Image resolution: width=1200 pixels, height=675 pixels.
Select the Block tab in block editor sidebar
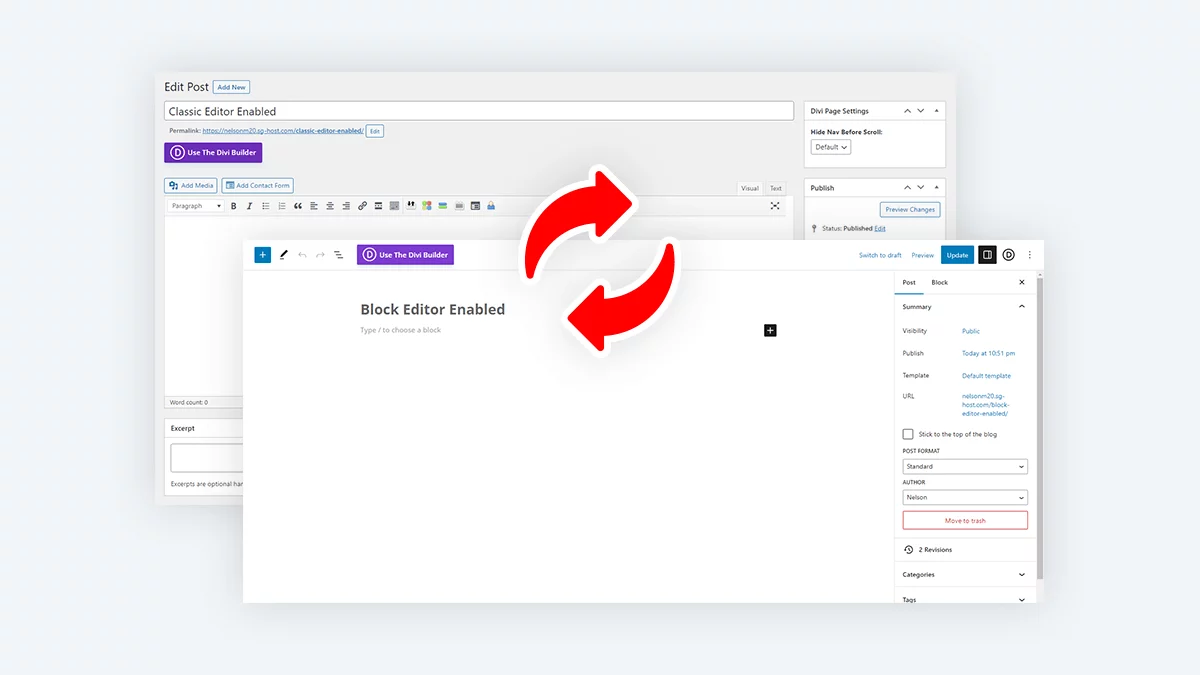940,283
